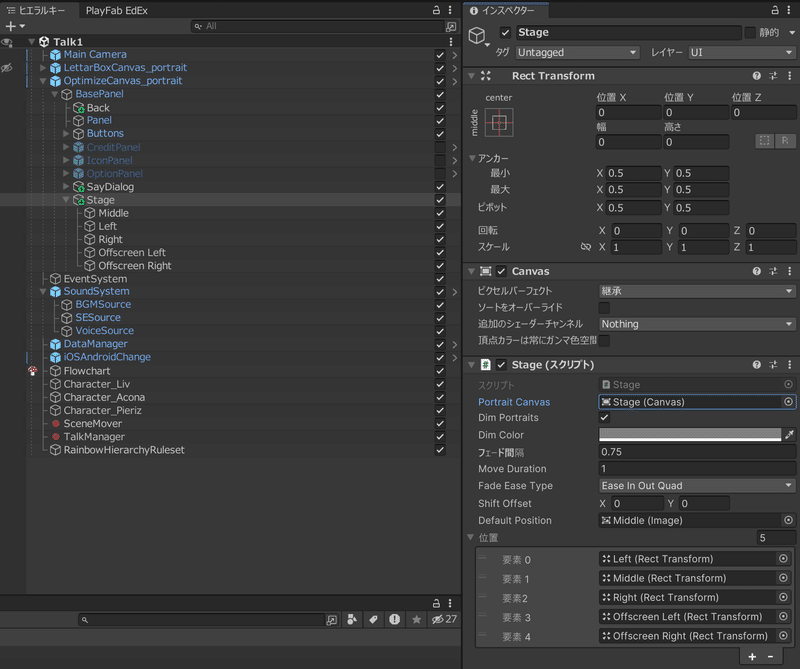
Task: Open the Fade Ease Type dropdown
Action: [x=696, y=486]
